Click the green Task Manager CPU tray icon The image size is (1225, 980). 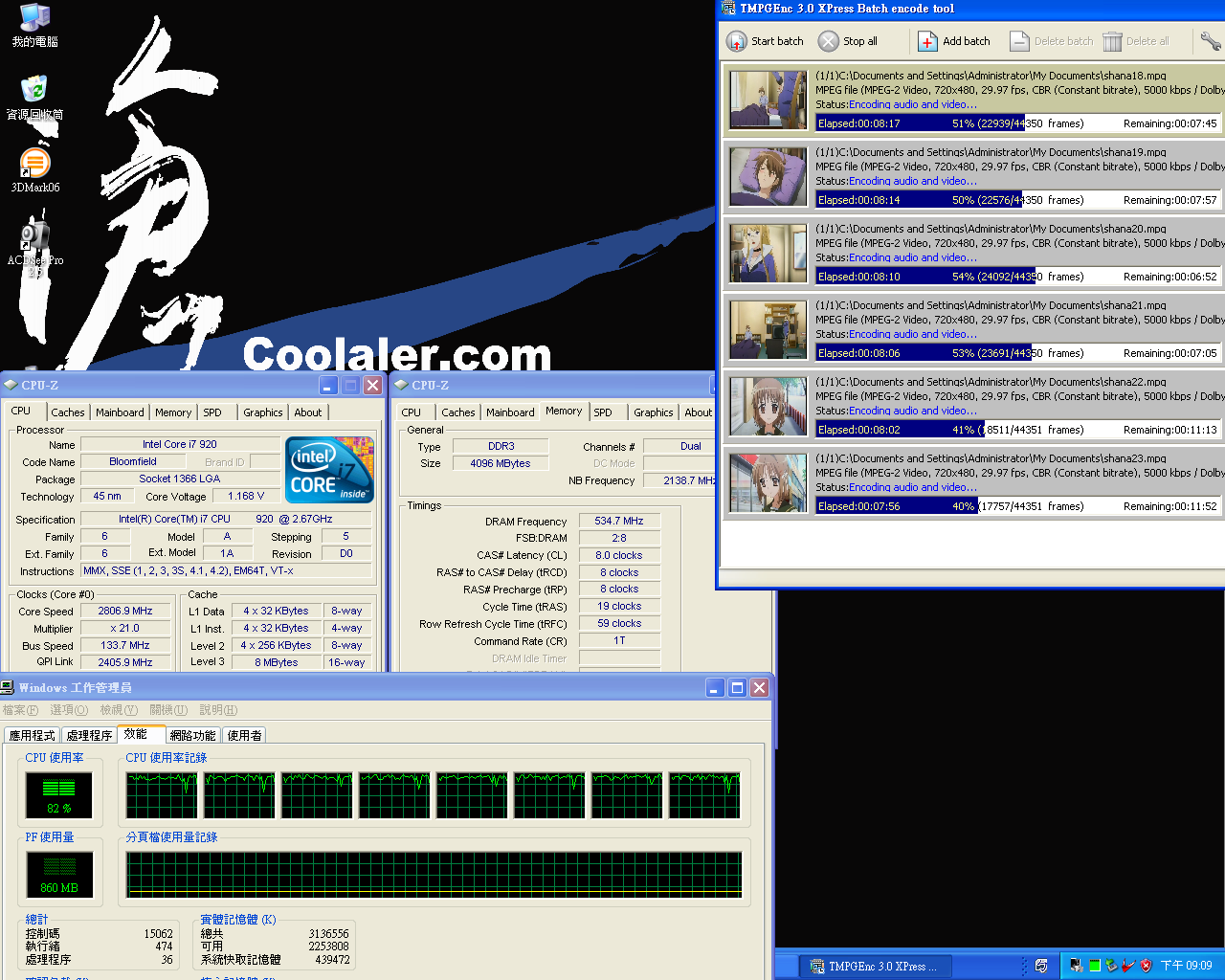1094,966
